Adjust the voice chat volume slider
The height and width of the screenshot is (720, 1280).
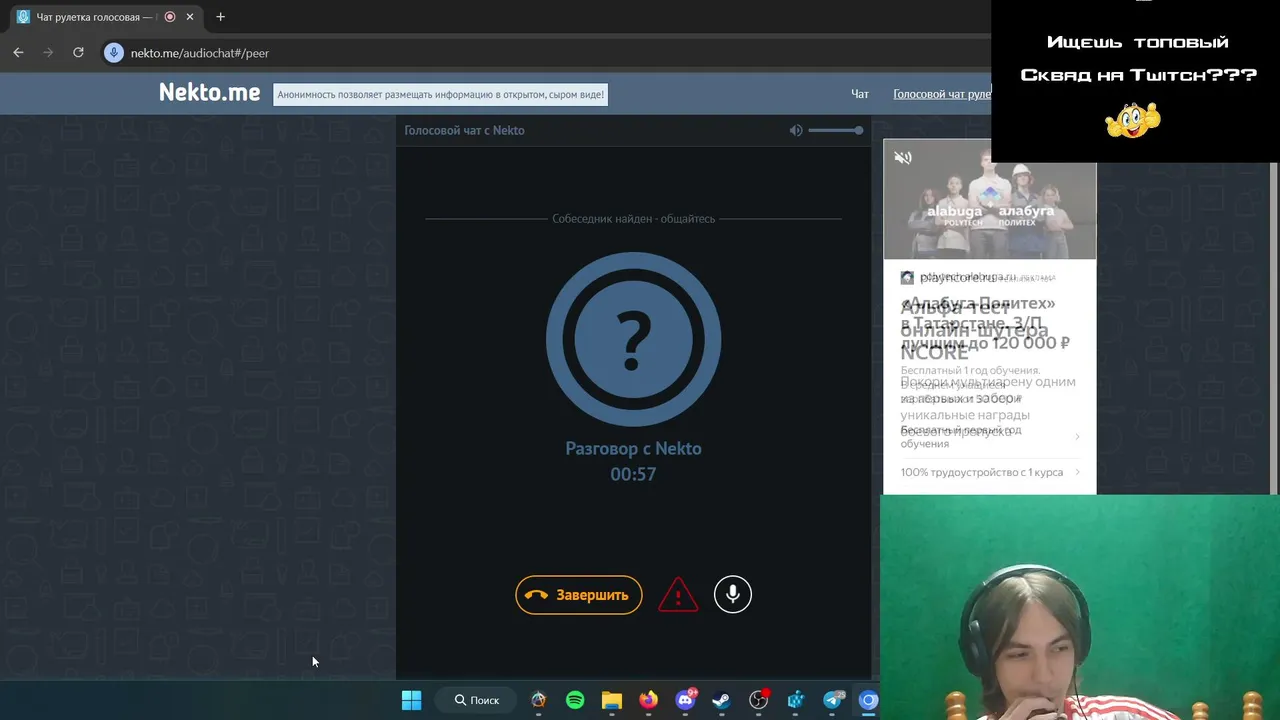tap(836, 130)
